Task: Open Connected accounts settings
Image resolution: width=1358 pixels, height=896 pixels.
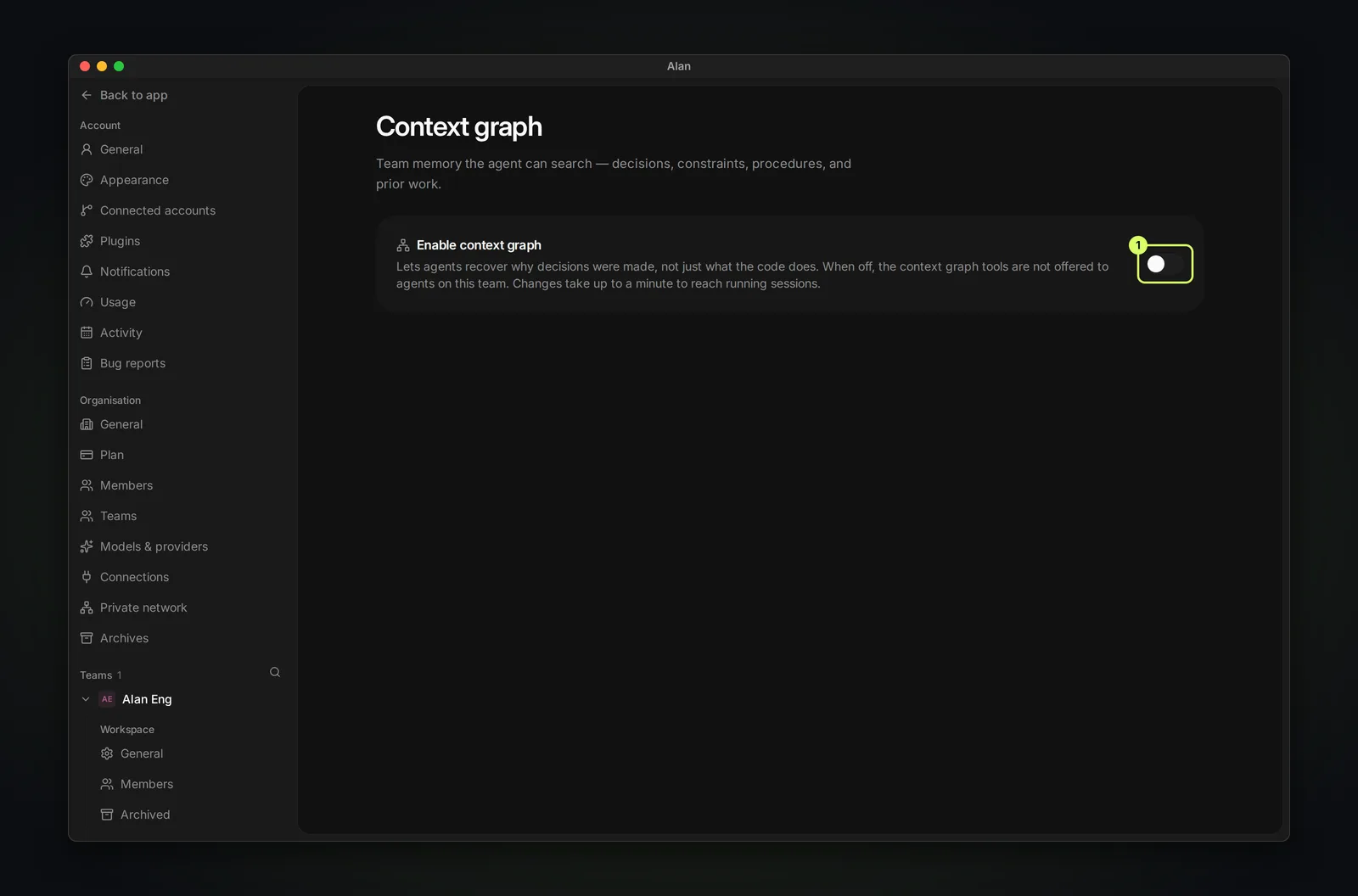Action: pos(158,210)
